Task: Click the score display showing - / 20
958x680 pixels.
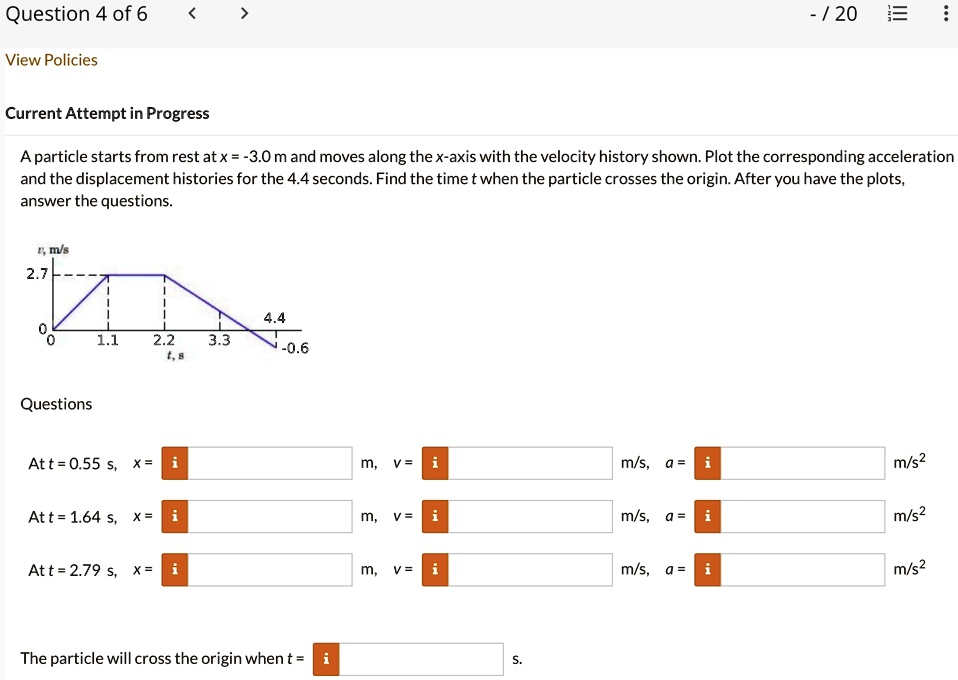Action: [833, 13]
